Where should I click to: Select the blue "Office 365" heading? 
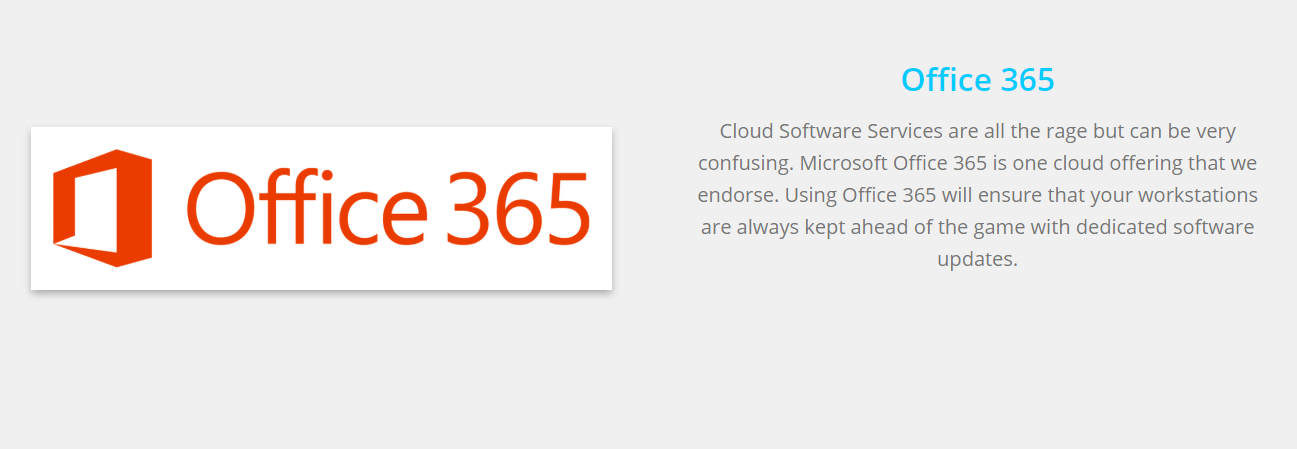pos(977,80)
